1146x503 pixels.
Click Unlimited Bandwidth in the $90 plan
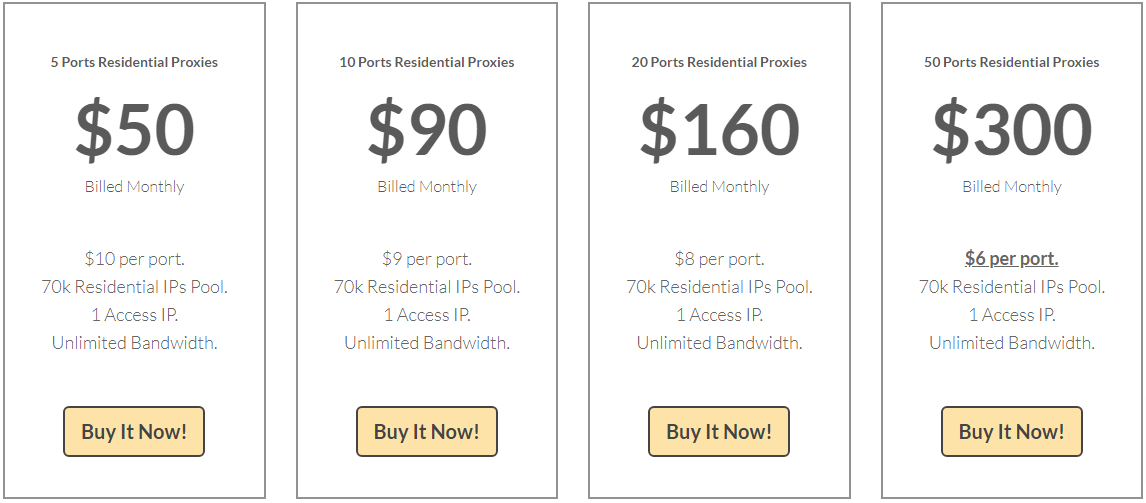coord(426,343)
